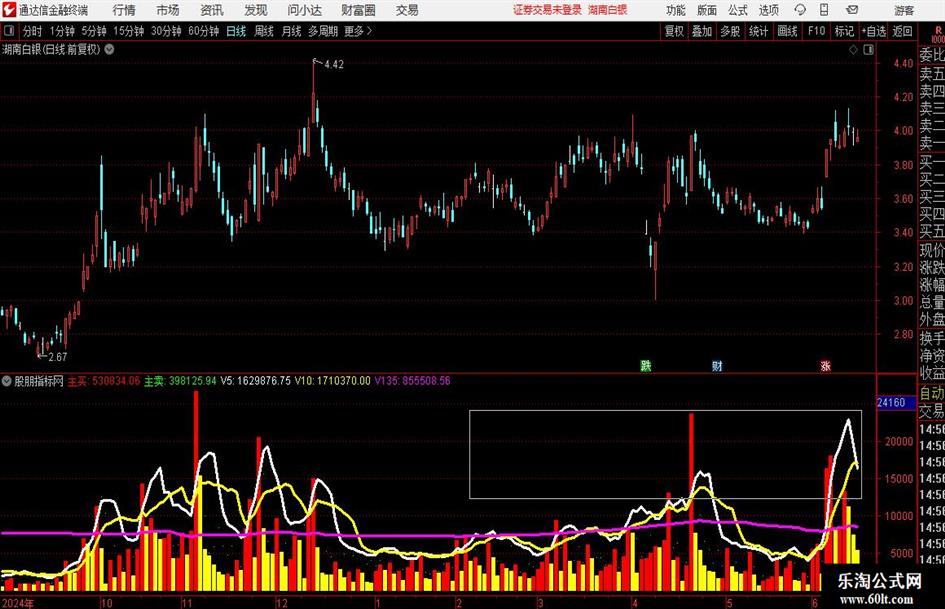945x609 pixels.
Task: Click the diamond icon above the chart
Action: tap(853, 50)
